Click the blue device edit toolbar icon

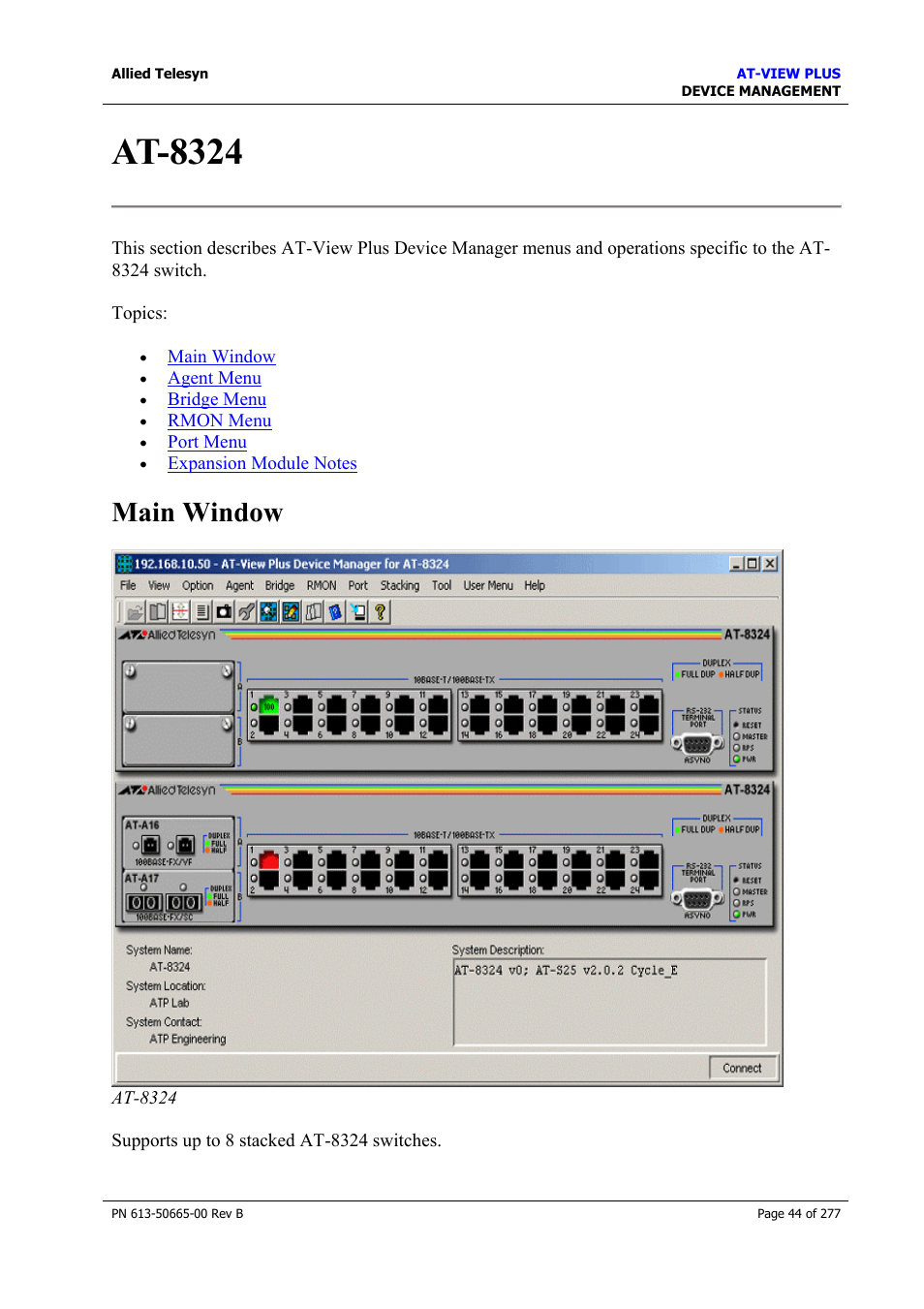click(292, 612)
